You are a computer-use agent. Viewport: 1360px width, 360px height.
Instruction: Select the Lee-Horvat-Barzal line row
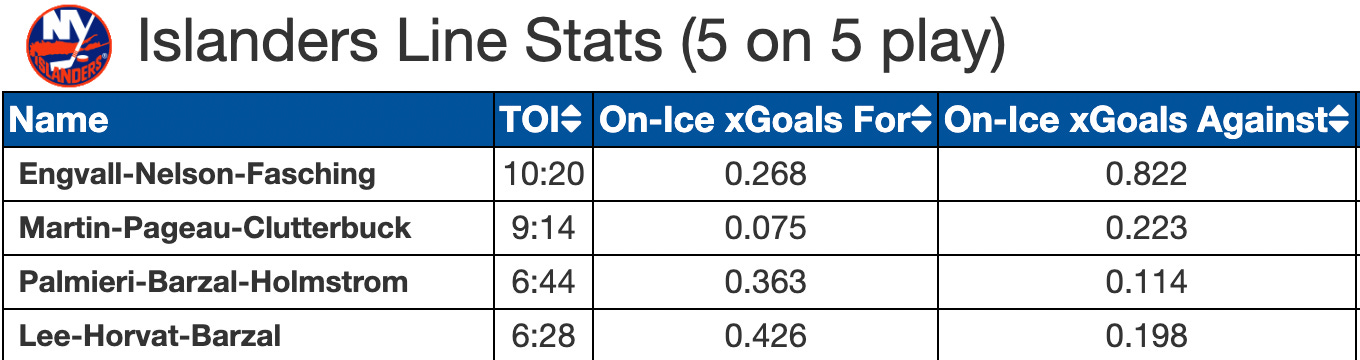coord(680,334)
